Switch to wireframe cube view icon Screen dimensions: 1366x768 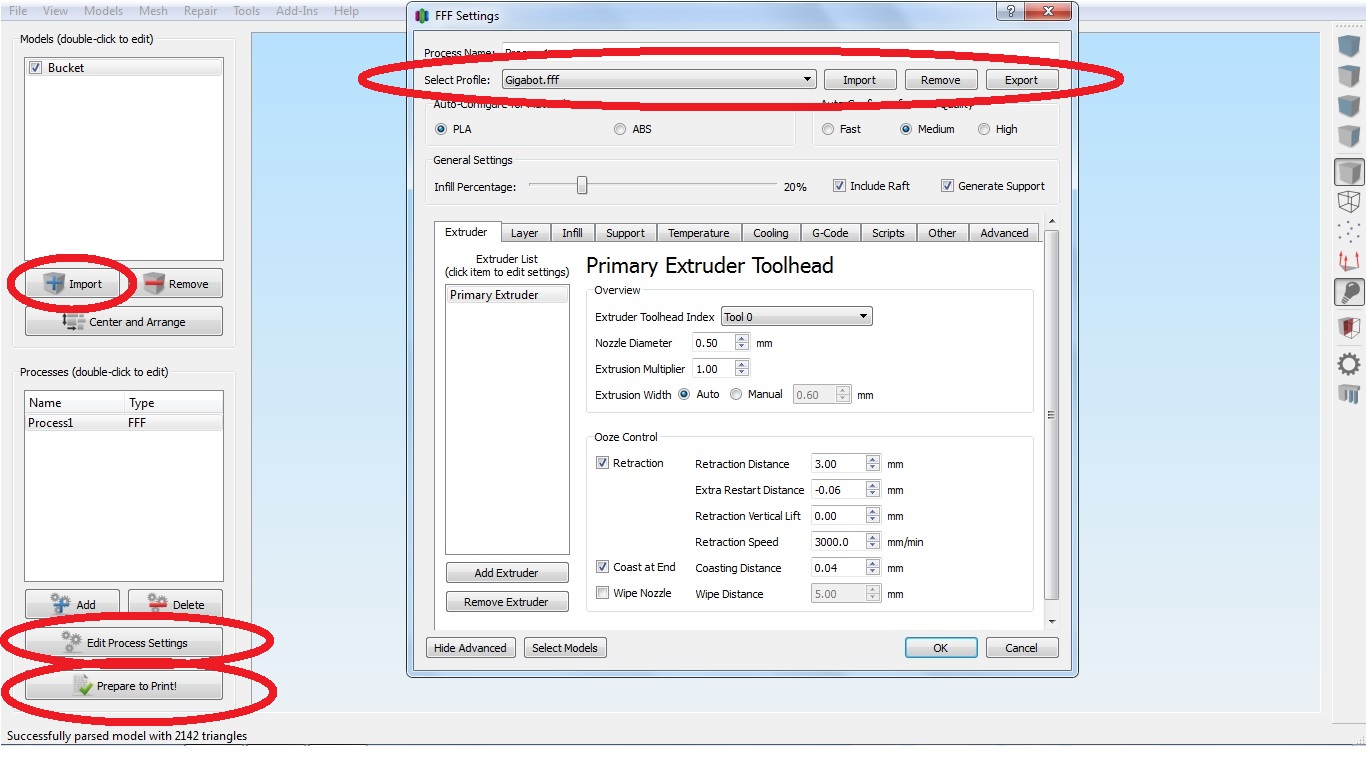[x=1349, y=202]
